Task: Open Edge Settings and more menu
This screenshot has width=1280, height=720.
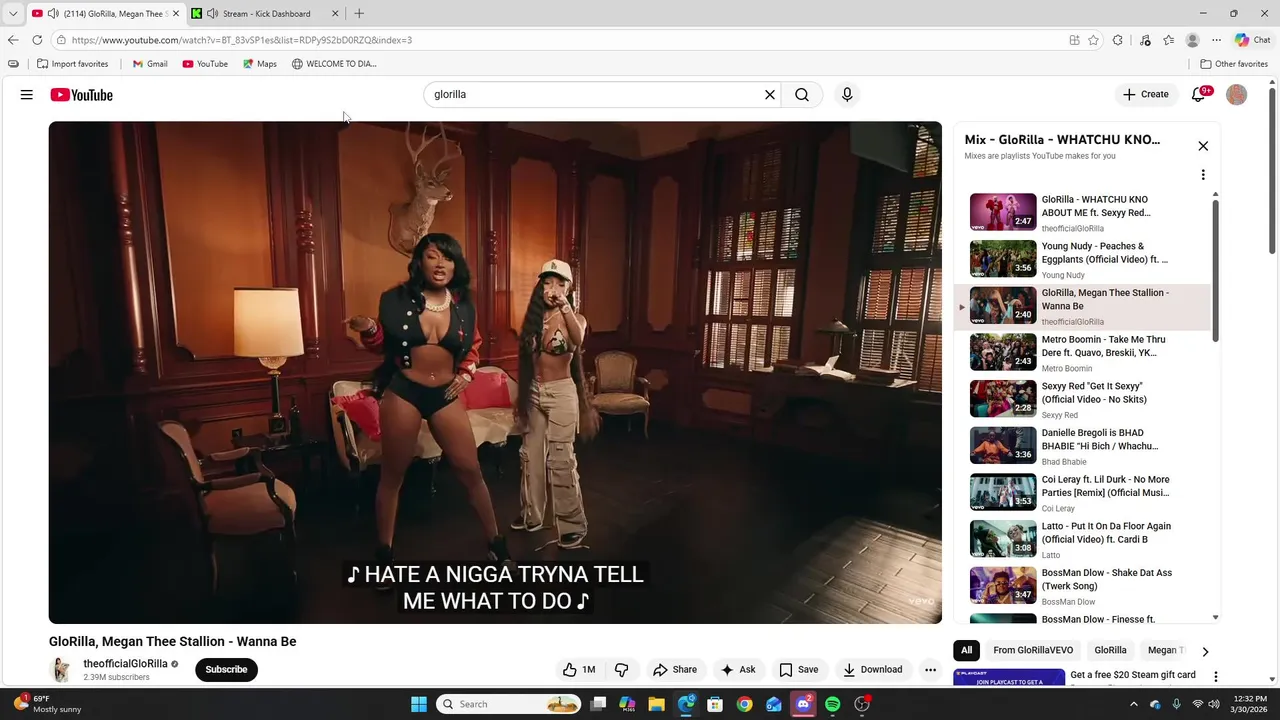Action: 1216,40
